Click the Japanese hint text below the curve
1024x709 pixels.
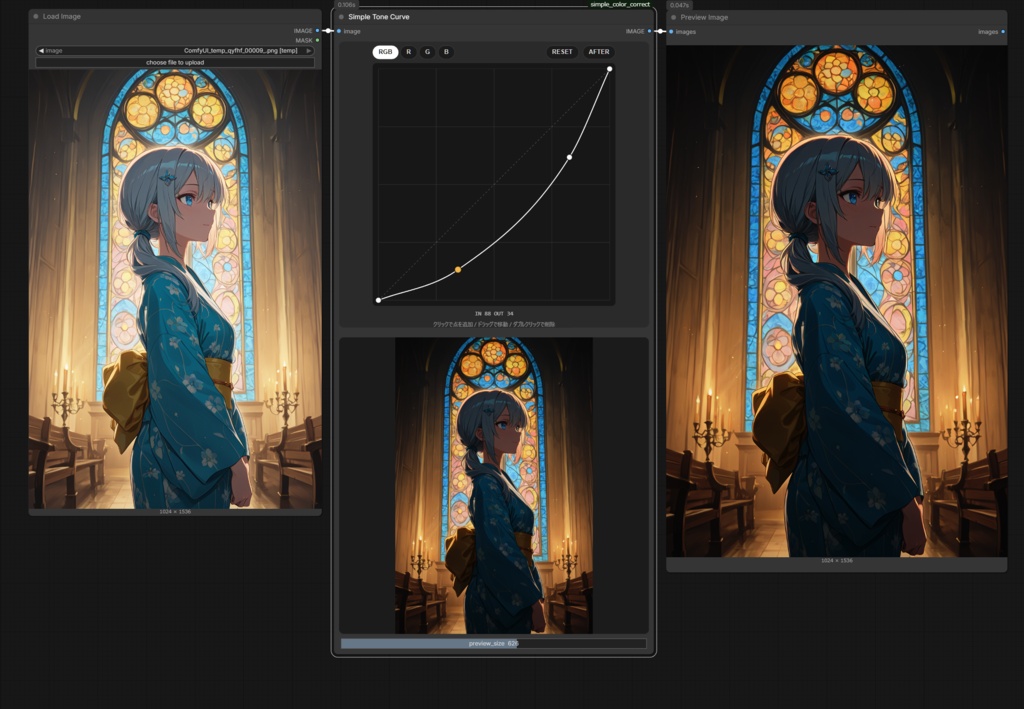[x=494, y=324]
